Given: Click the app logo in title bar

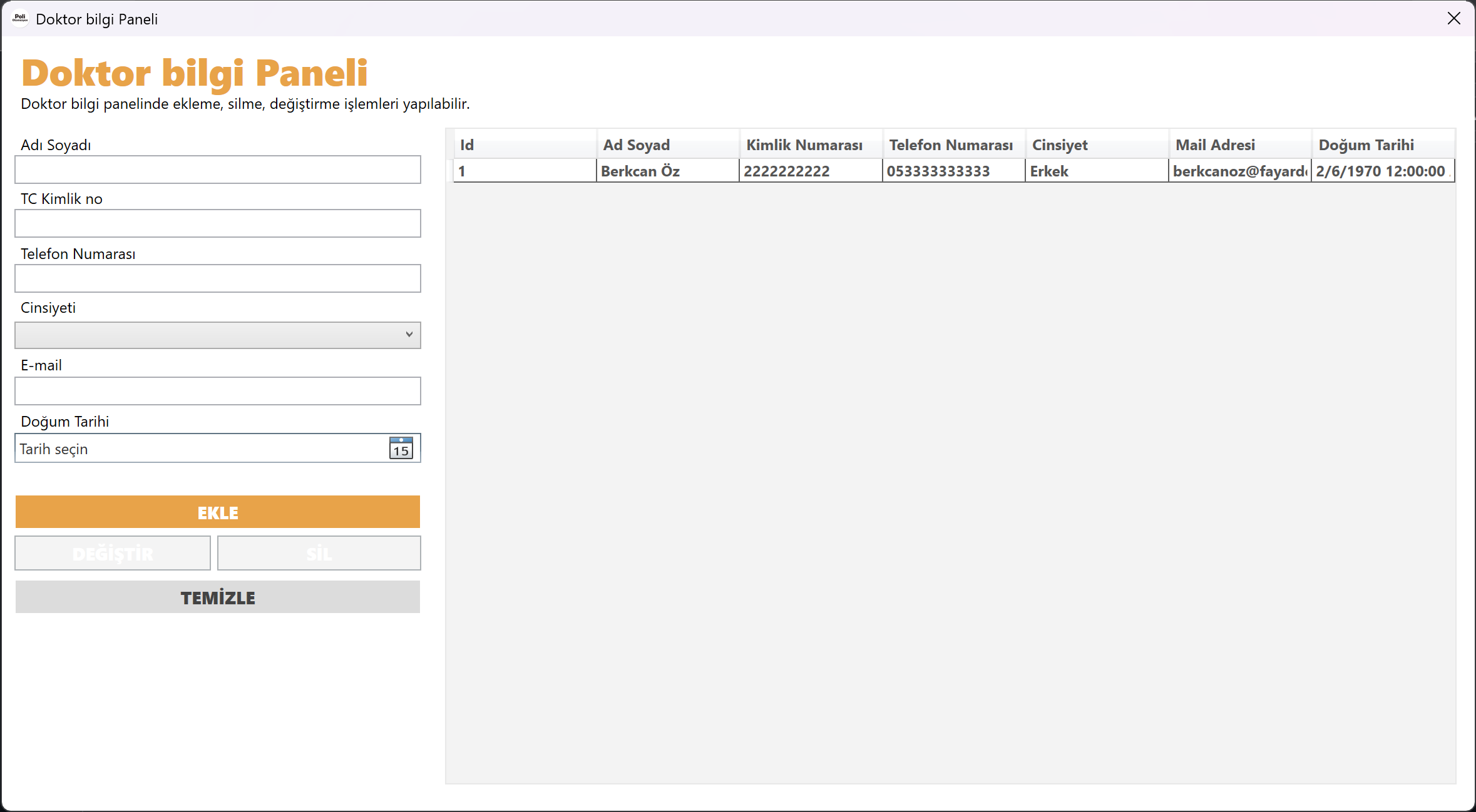Looking at the screenshot, I should [x=20, y=19].
